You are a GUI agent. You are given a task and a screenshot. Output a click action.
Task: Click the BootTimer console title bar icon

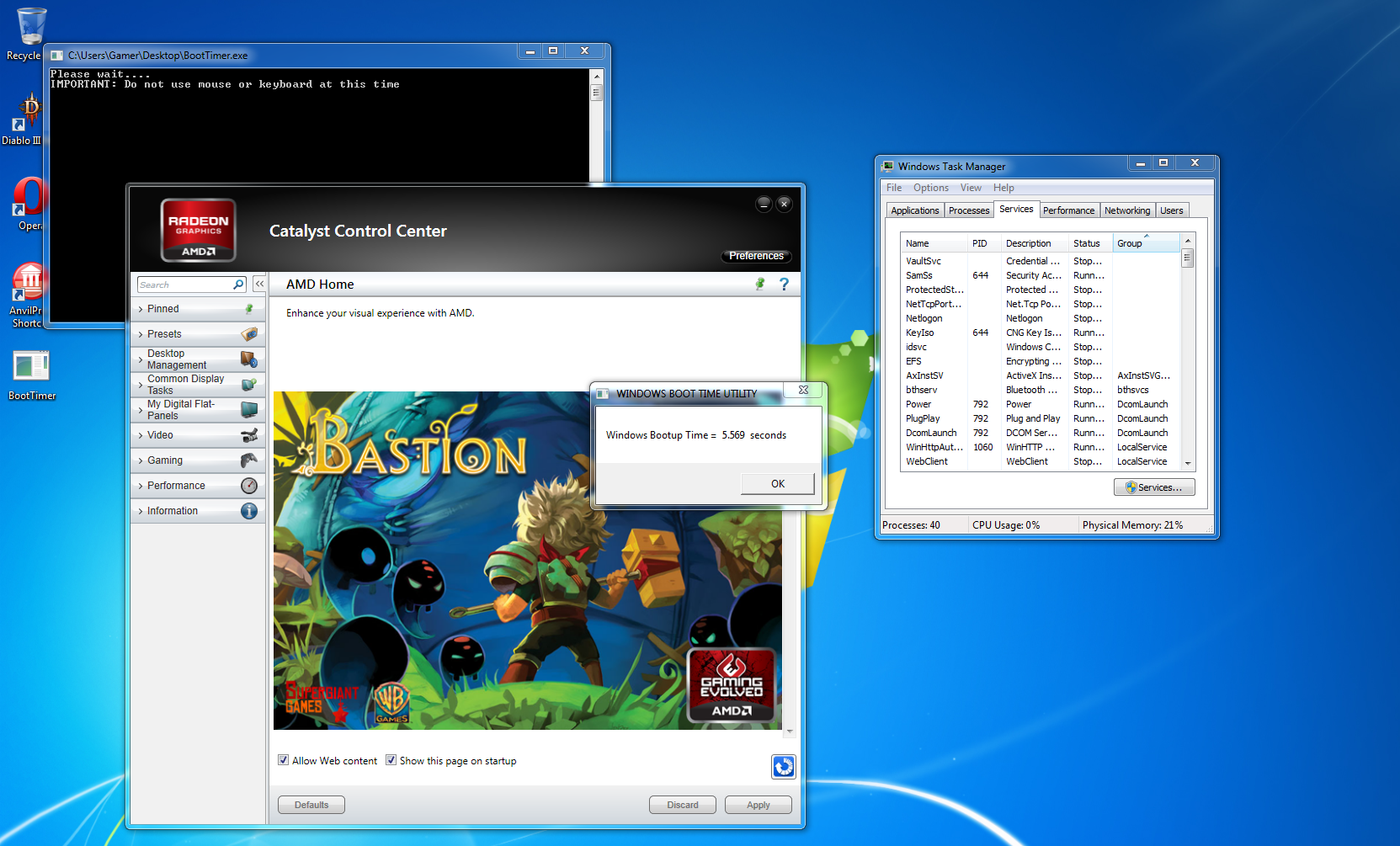pos(57,56)
